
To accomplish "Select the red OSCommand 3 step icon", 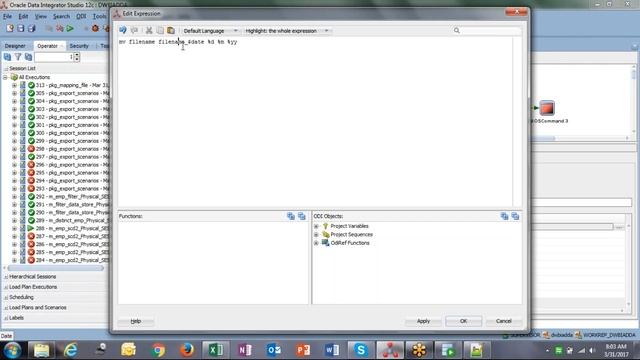I will [547, 108].
